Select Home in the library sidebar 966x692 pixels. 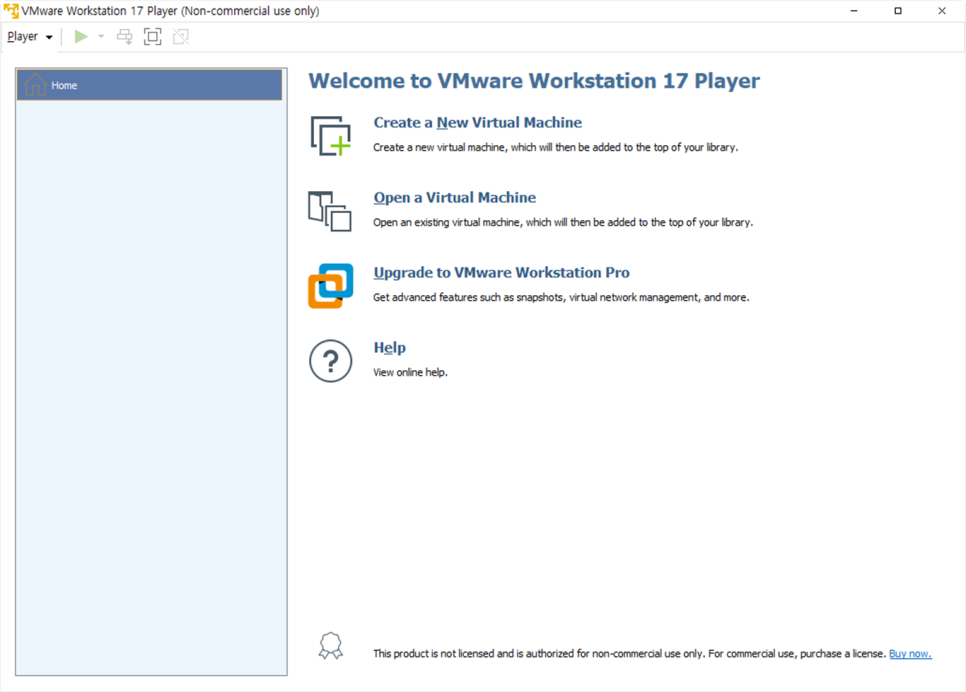pyautogui.click(x=149, y=85)
